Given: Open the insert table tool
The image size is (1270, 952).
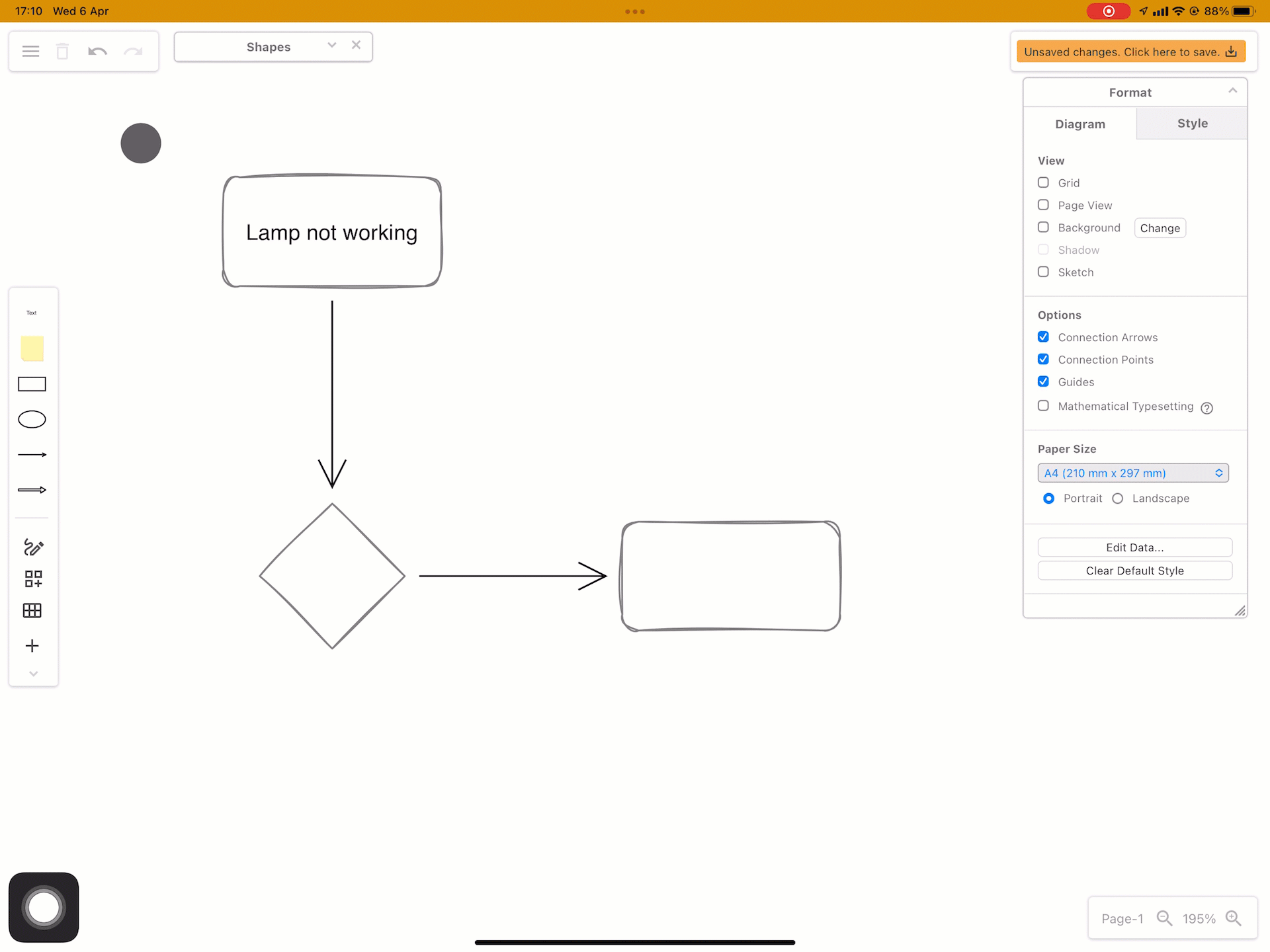Looking at the screenshot, I should [32, 610].
